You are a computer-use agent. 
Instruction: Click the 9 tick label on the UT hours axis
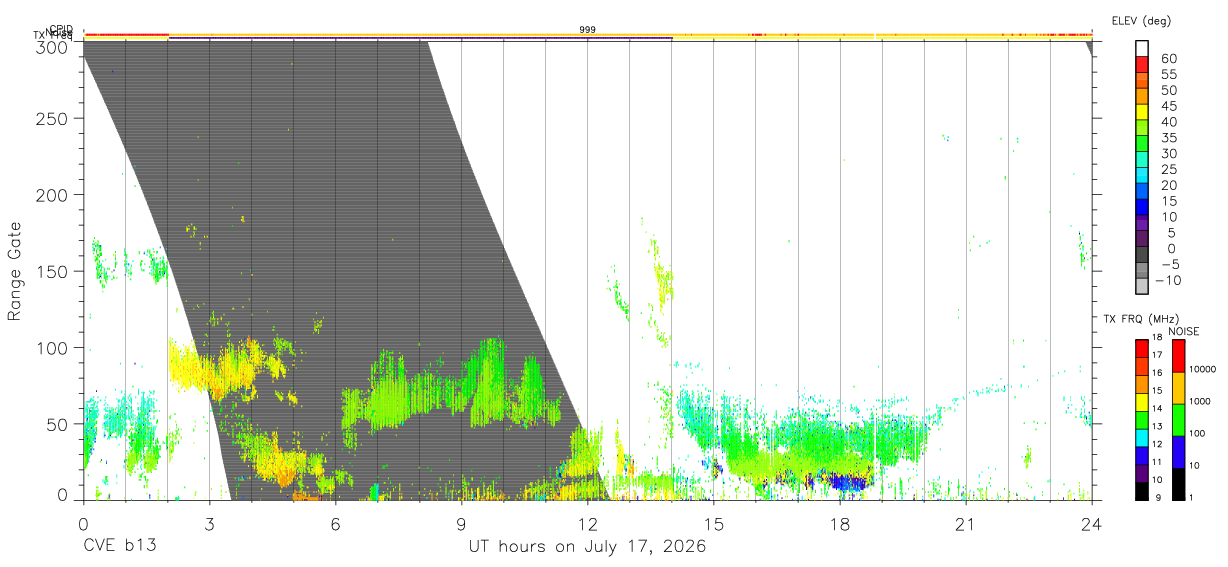point(461,523)
